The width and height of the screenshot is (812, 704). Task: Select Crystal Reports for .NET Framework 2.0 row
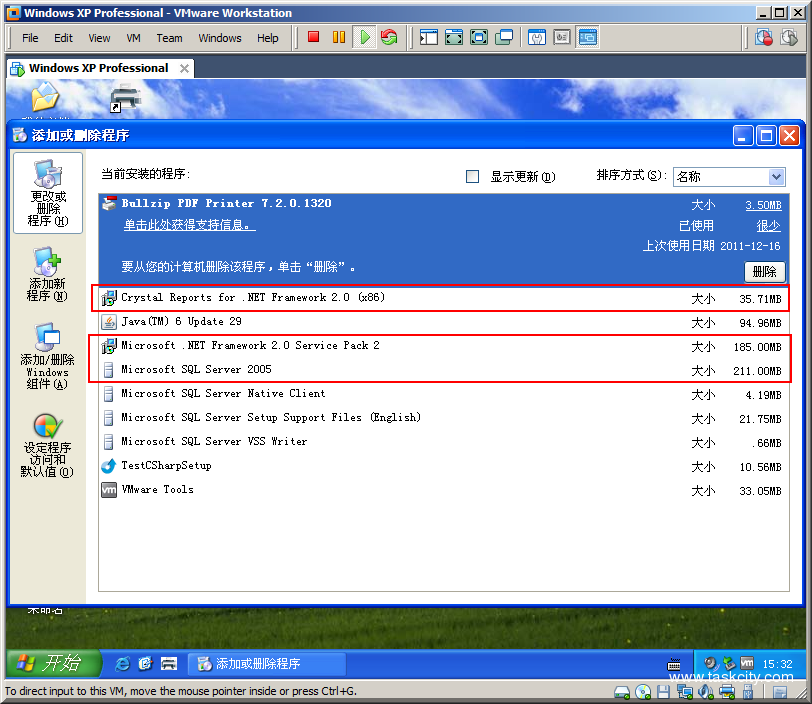coord(444,298)
